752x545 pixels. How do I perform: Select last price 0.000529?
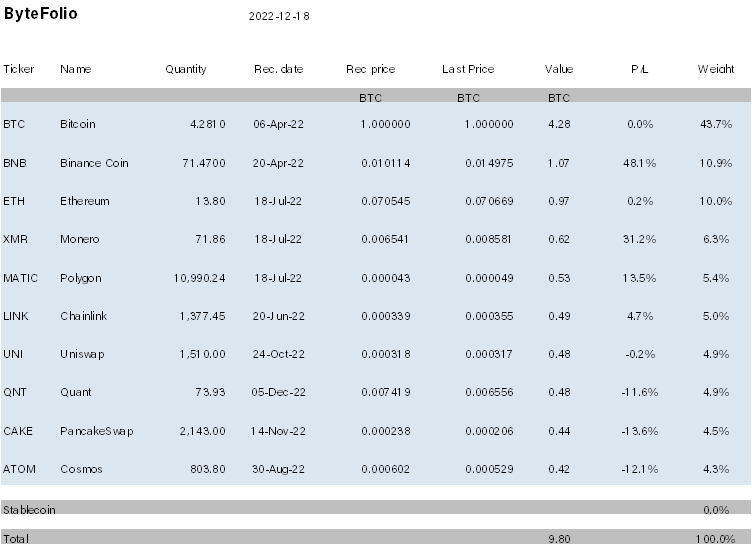(x=489, y=469)
